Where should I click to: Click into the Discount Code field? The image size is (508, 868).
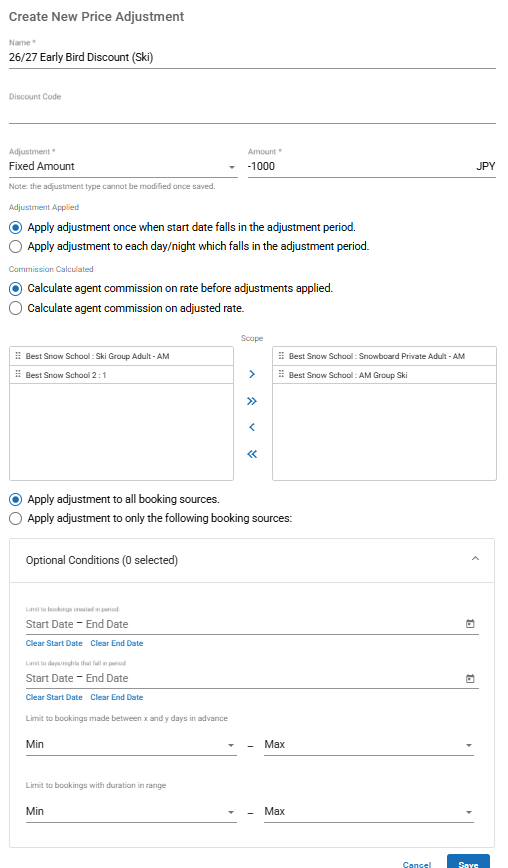[252, 113]
